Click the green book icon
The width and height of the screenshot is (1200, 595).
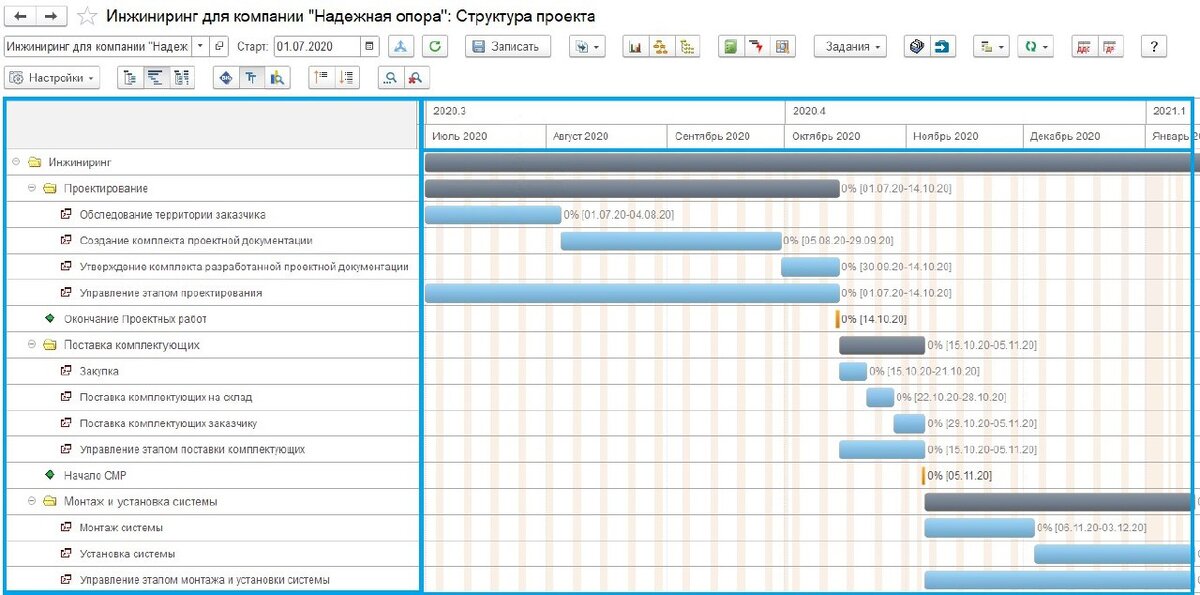731,46
